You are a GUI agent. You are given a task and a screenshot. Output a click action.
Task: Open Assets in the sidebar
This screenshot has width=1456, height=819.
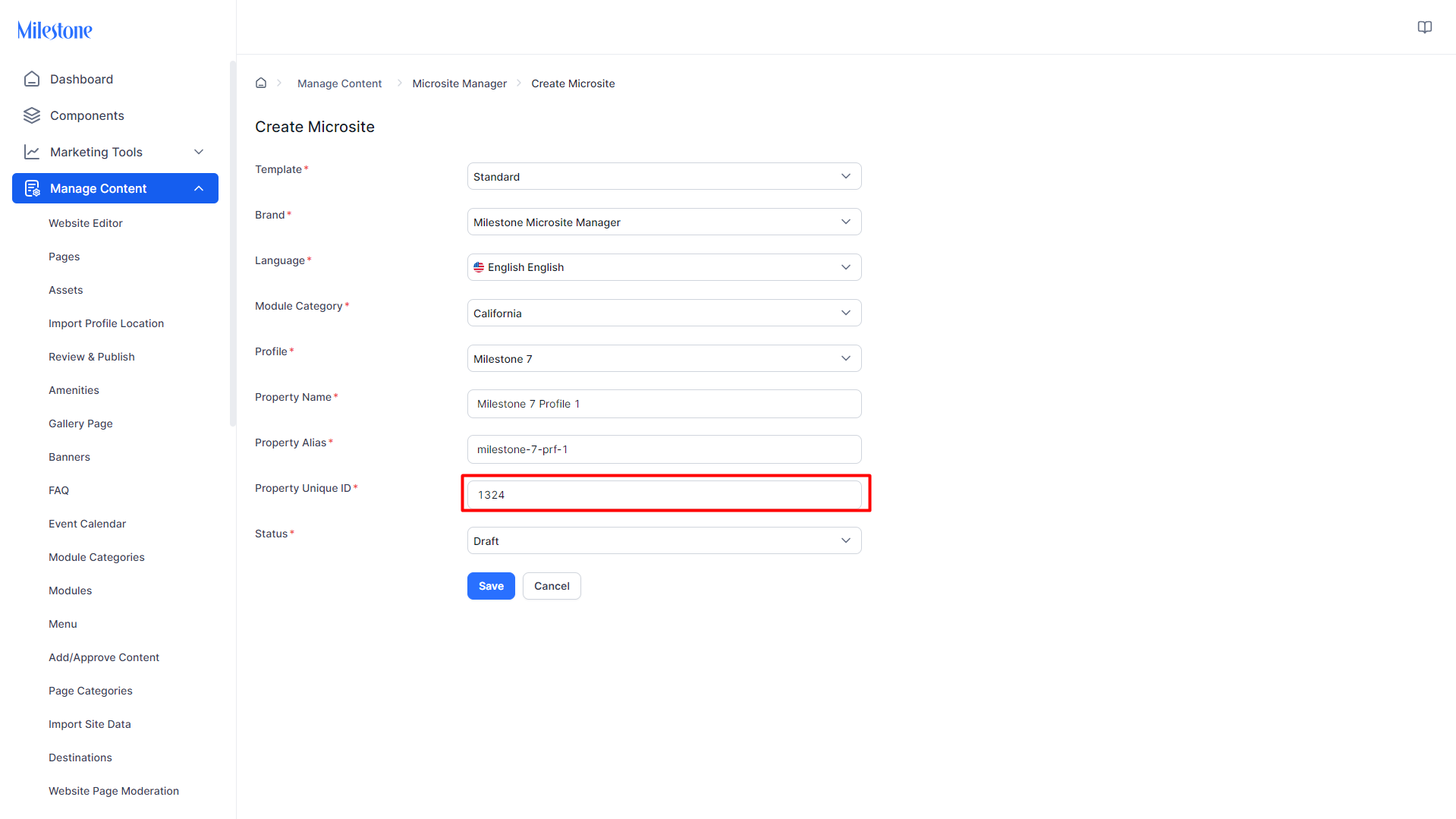coord(66,290)
